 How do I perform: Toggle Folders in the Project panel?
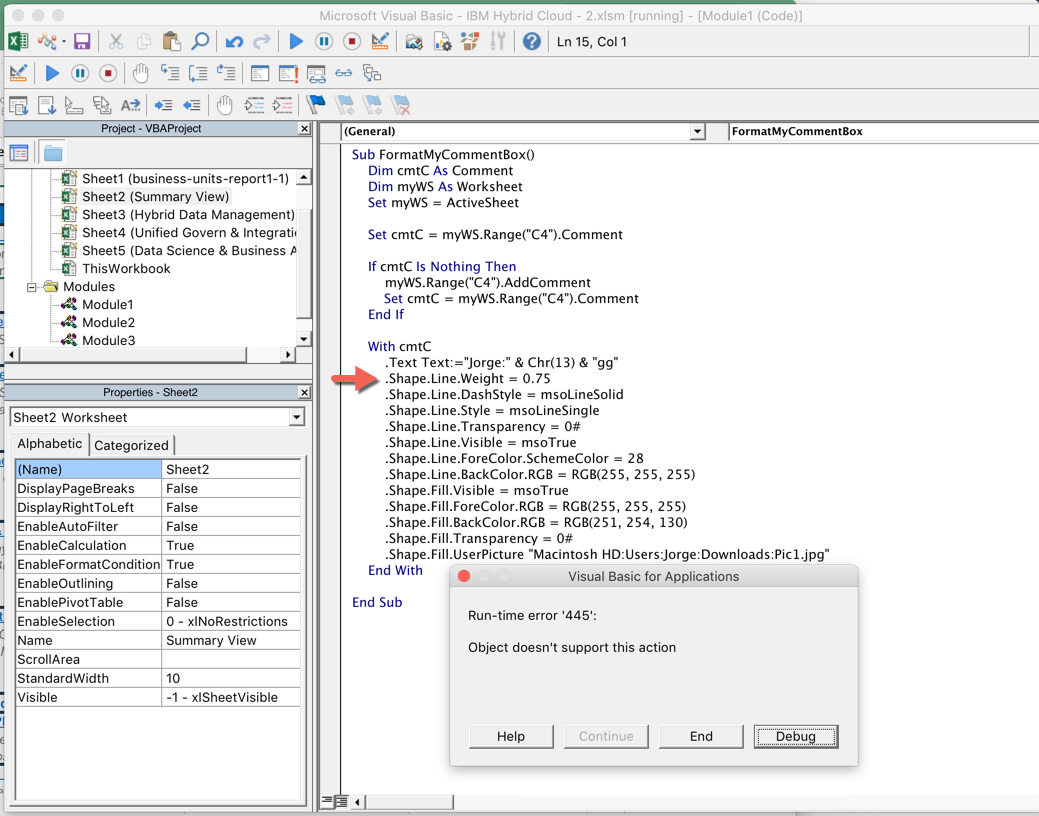point(52,153)
